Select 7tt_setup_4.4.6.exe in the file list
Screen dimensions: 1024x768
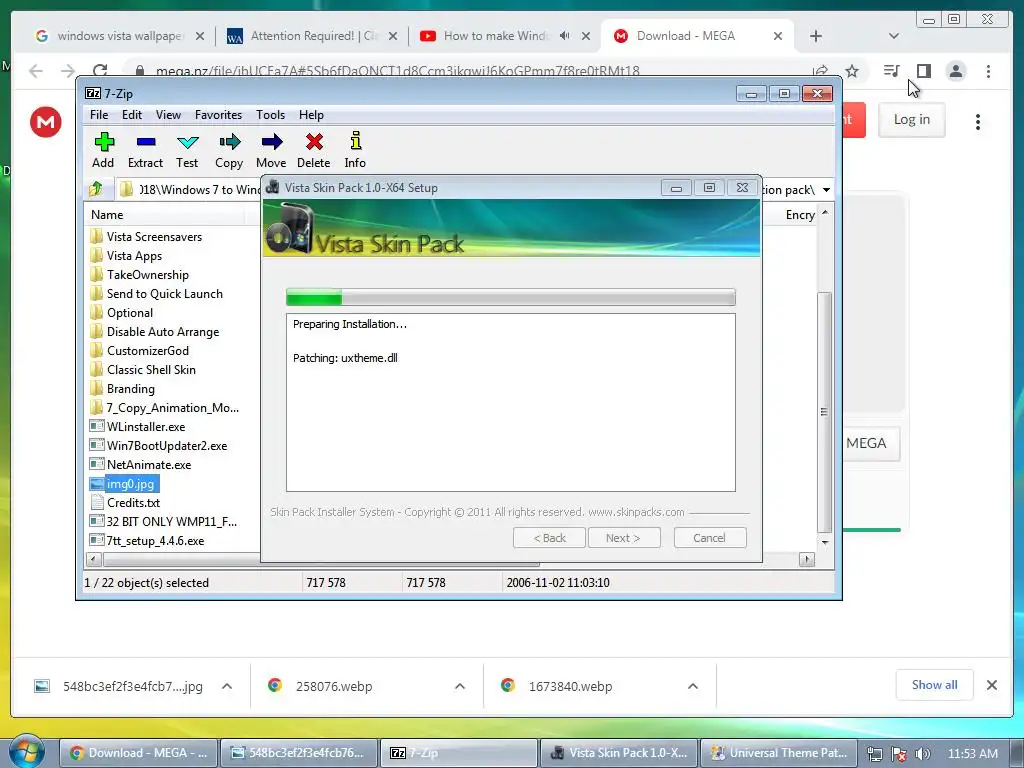(x=155, y=540)
